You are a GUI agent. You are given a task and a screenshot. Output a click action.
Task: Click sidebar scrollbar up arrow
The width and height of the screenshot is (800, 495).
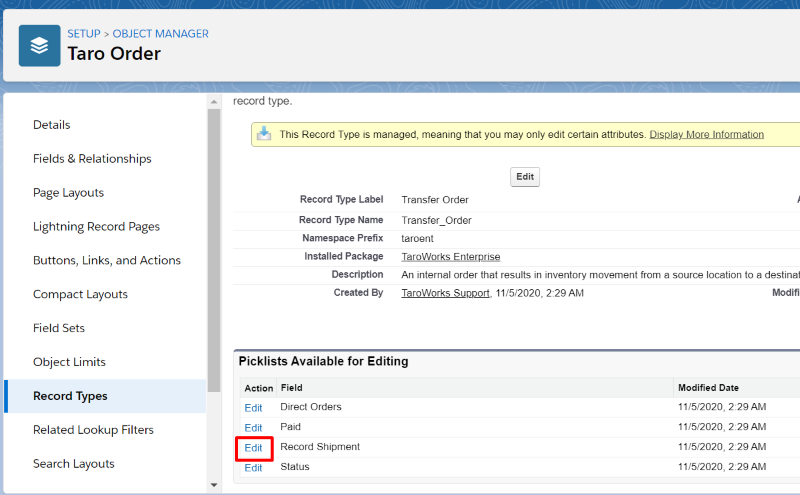[x=214, y=102]
